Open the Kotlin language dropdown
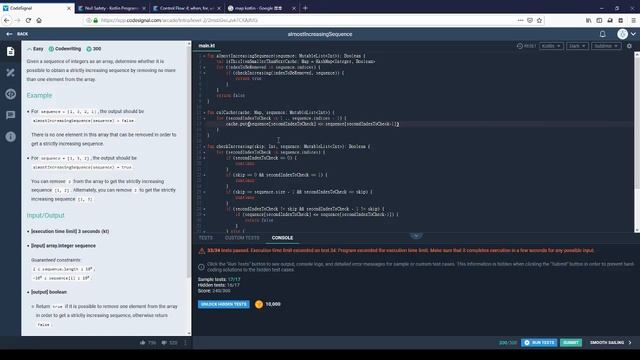The width and height of the screenshot is (640, 360). [x=551, y=46]
